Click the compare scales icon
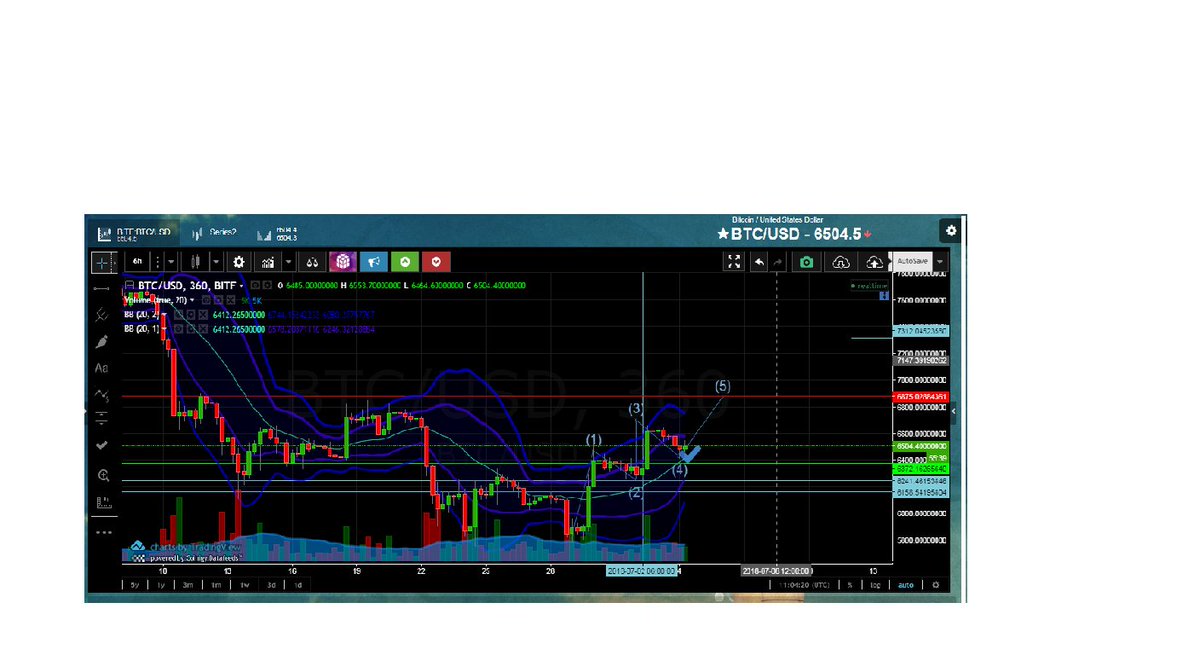 coord(312,262)
